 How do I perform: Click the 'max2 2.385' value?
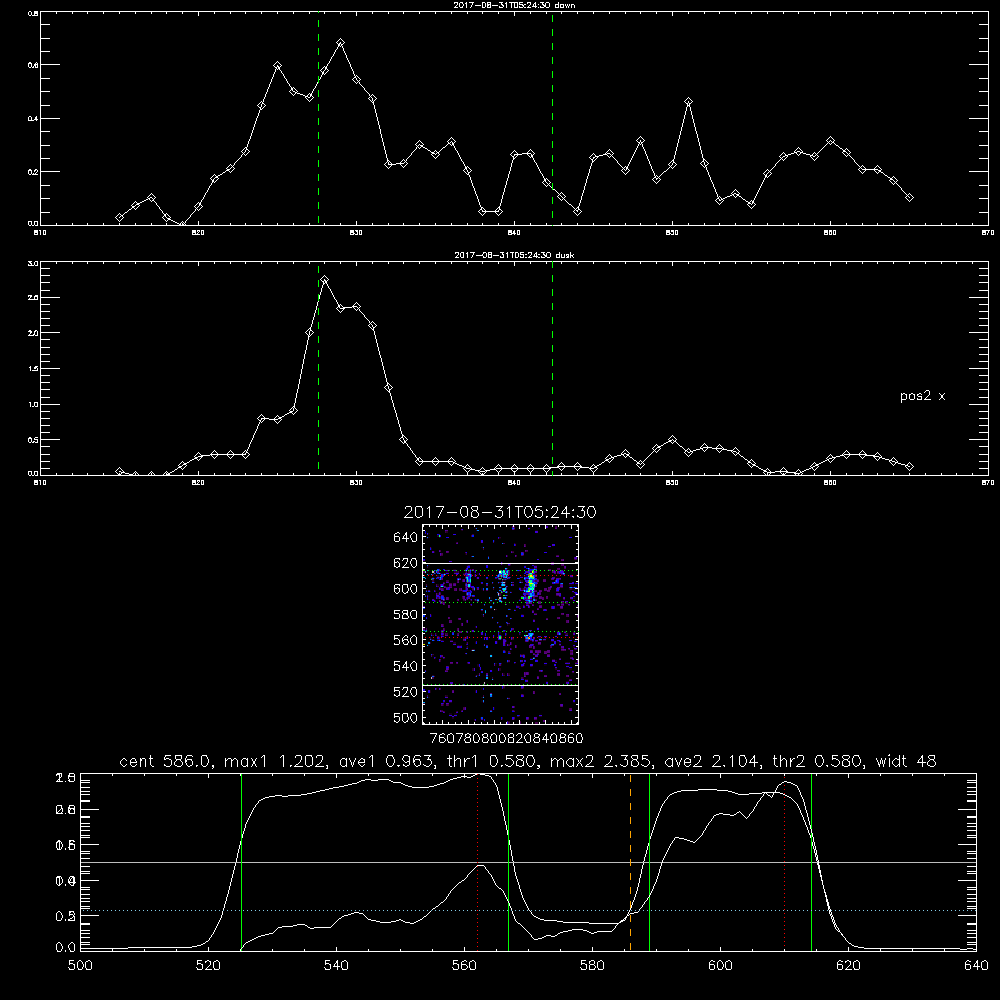tap(602, 761)
